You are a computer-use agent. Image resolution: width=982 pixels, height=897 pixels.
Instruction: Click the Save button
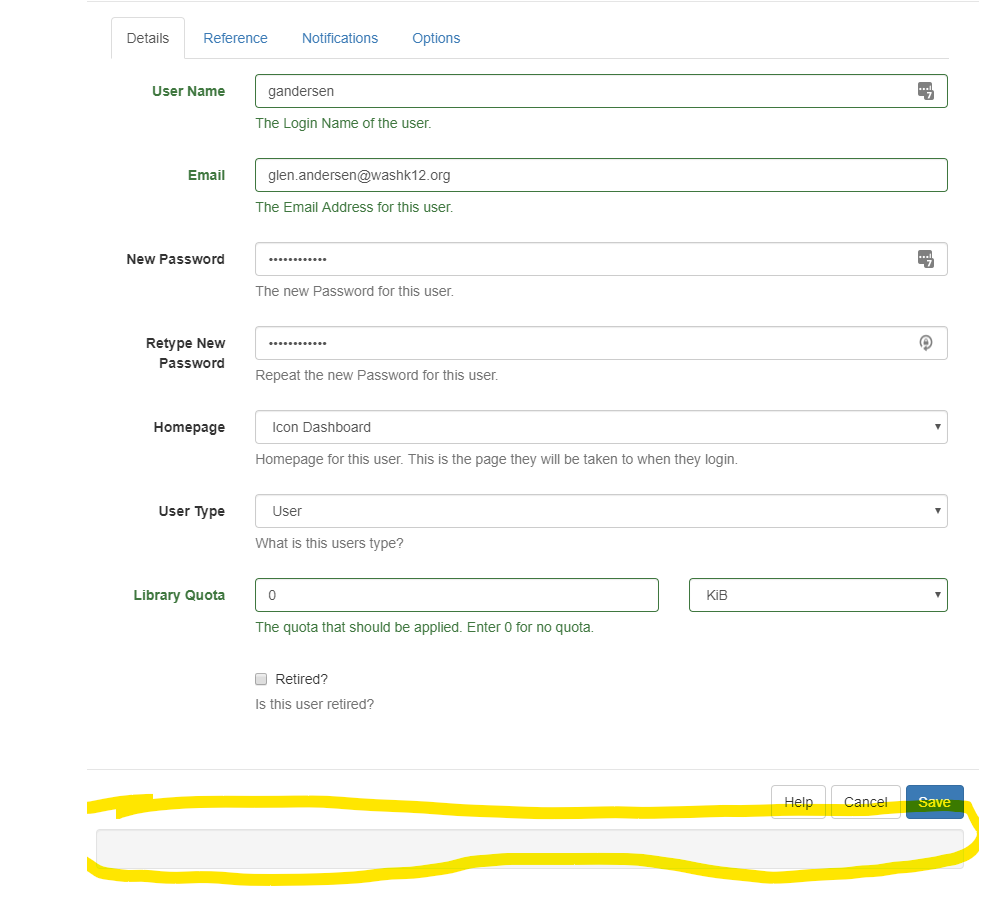[x=934, y=802]
